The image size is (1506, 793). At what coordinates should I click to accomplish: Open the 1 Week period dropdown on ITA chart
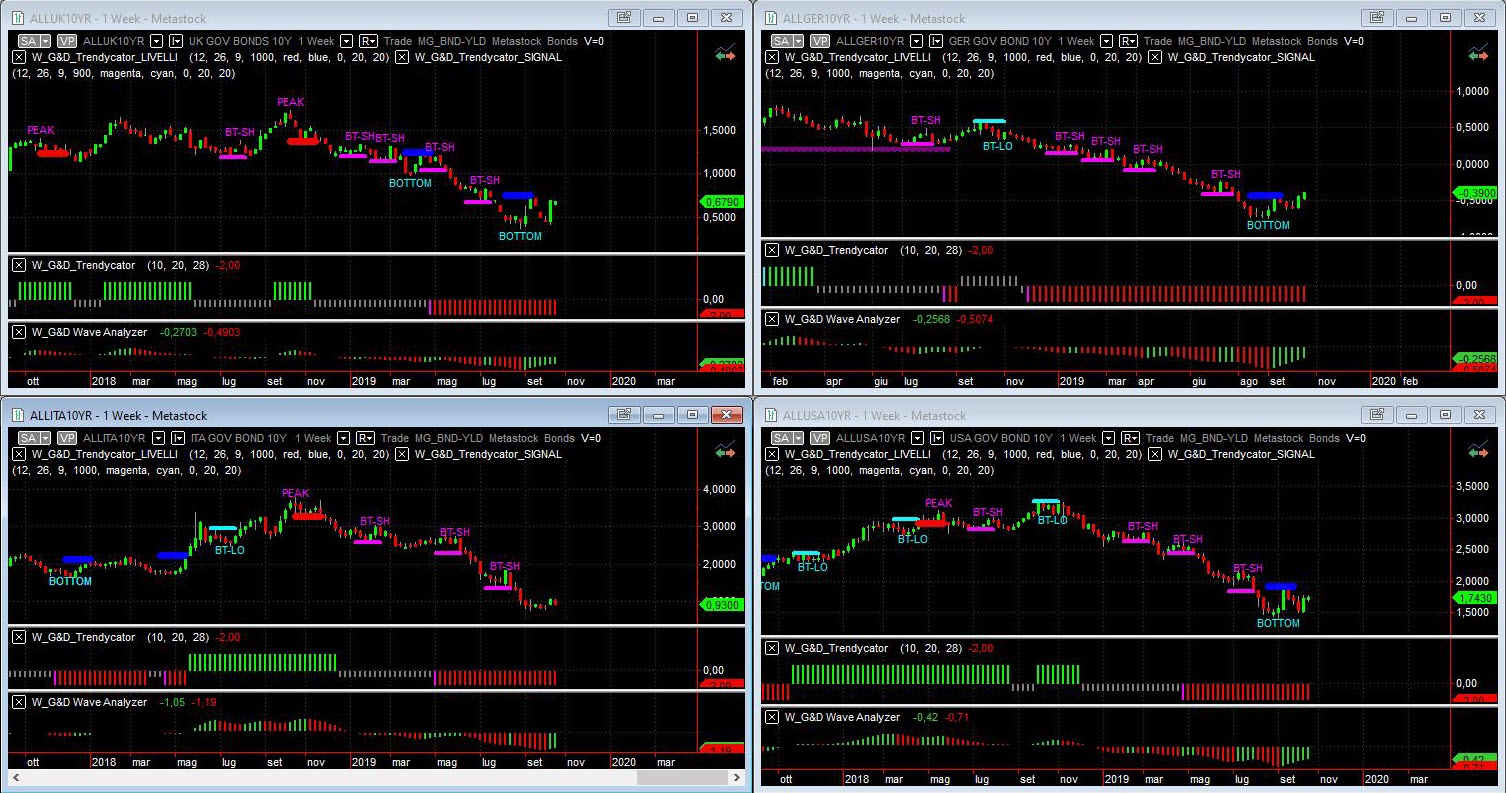tap(341, 438)
